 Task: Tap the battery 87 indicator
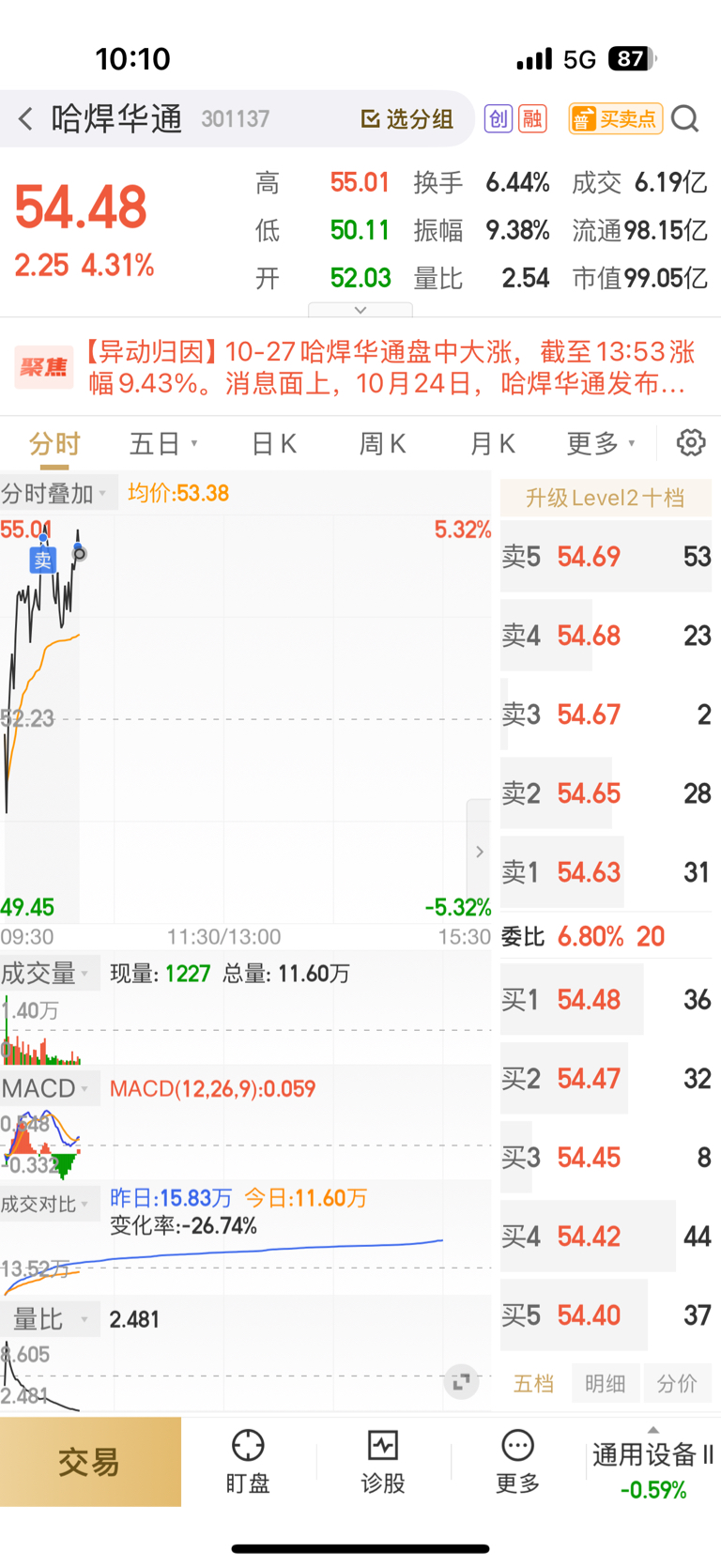(632, 59)
